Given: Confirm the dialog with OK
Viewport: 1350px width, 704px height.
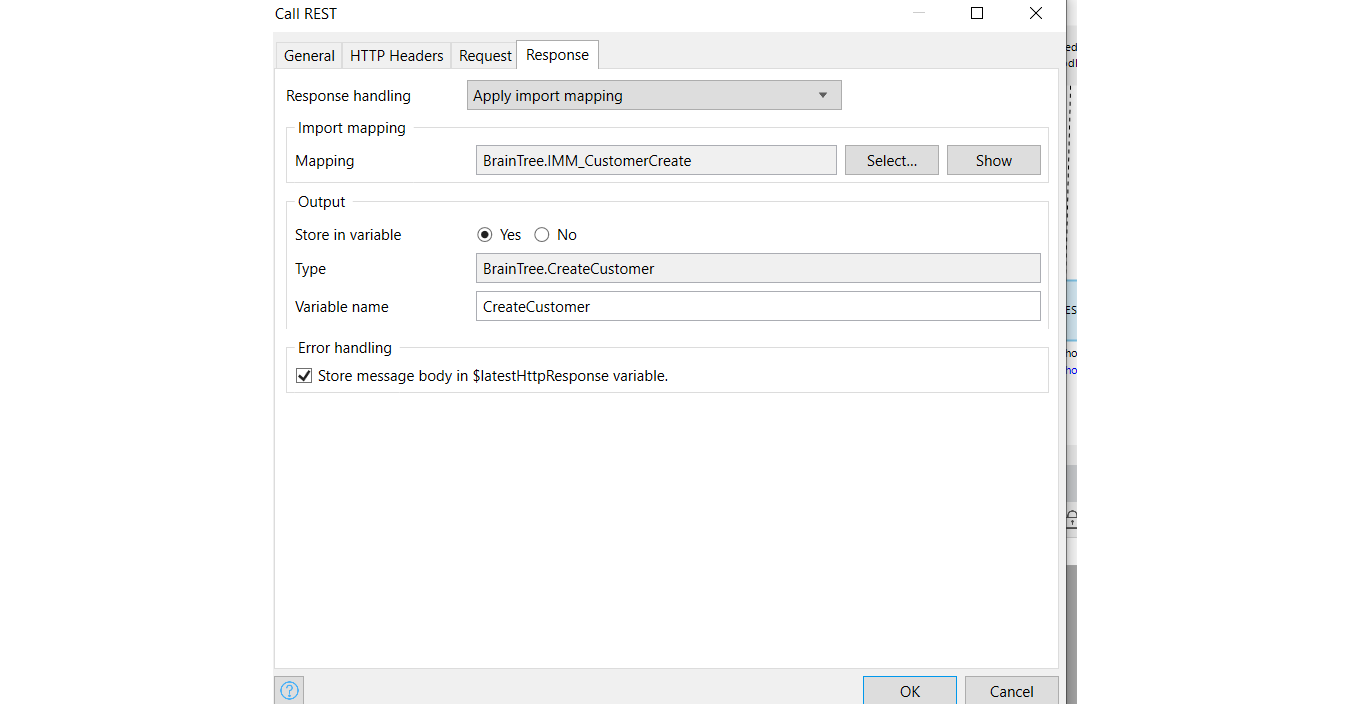Looking at the screenshot, I should [909, 691].
